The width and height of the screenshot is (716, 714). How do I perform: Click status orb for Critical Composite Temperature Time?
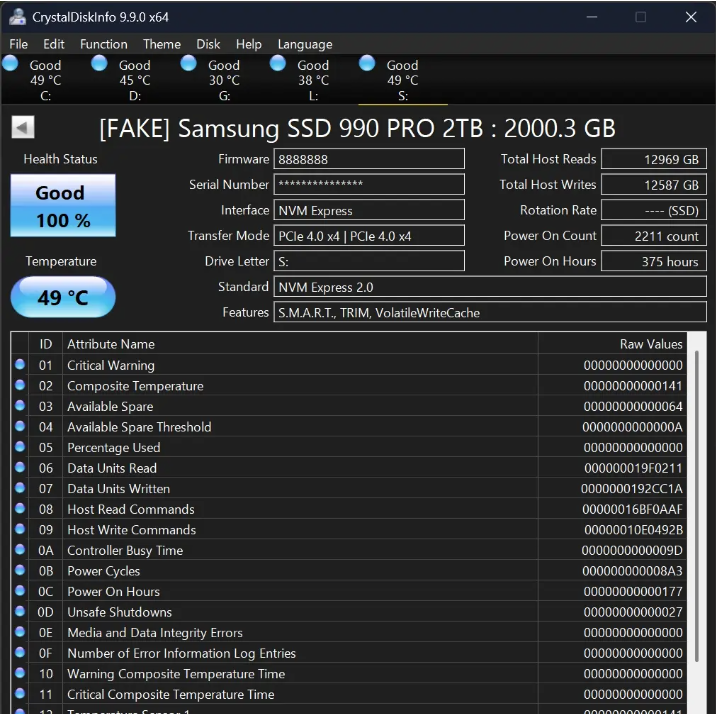[20, 693]
